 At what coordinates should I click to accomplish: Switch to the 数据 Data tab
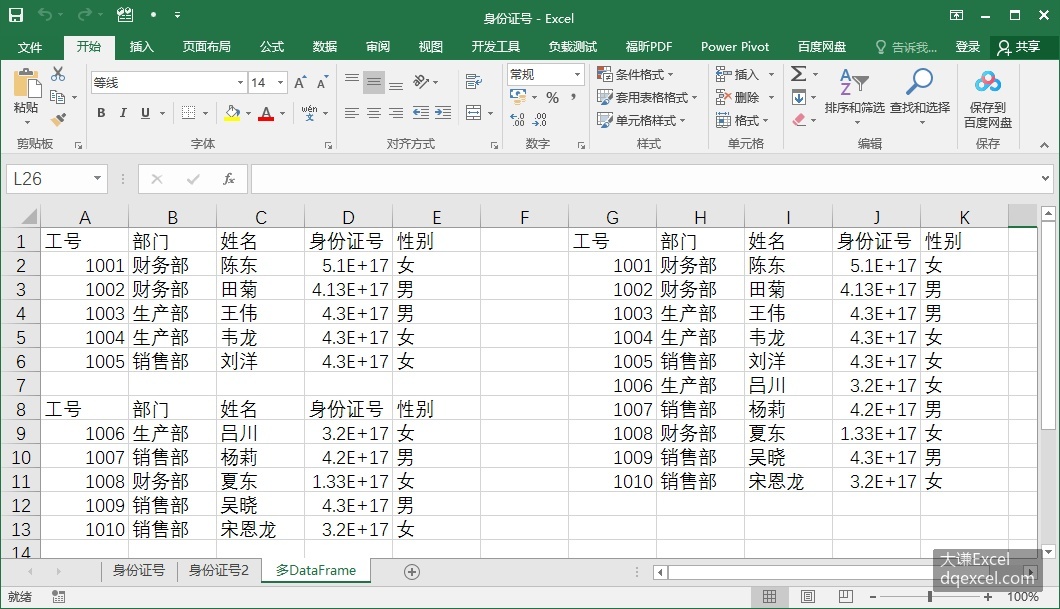[324, 47]
